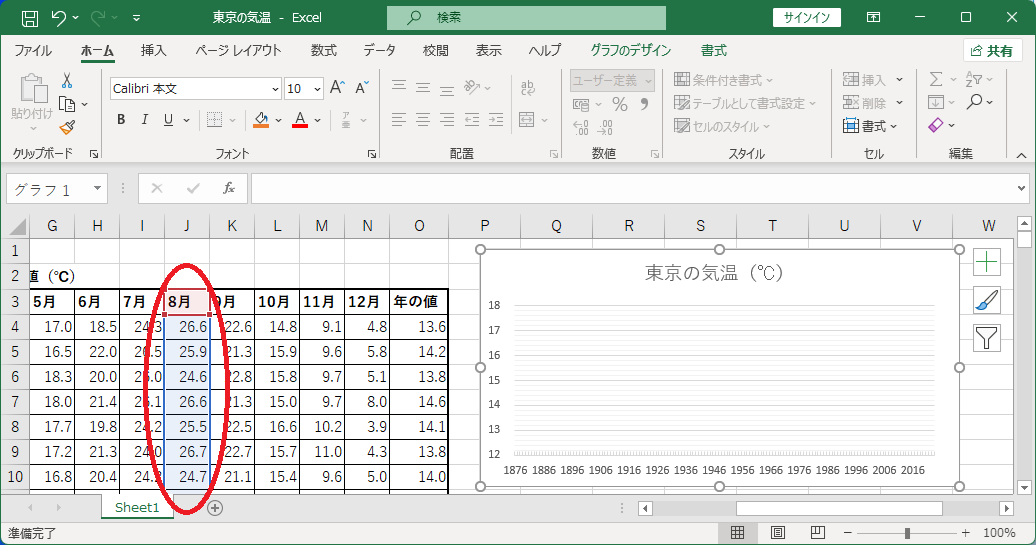Screen dimensions: 1036x545
Task: Click merge and center icon
Action: coord(527,120)
